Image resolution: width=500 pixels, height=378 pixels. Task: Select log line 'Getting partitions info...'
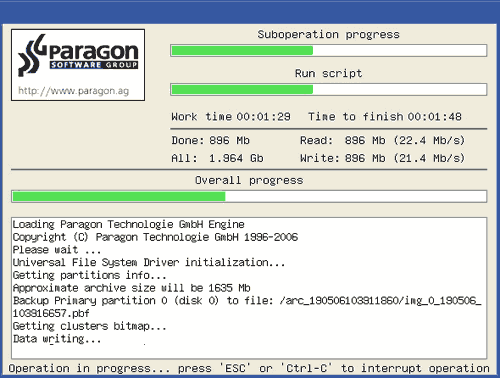(89, 275)
